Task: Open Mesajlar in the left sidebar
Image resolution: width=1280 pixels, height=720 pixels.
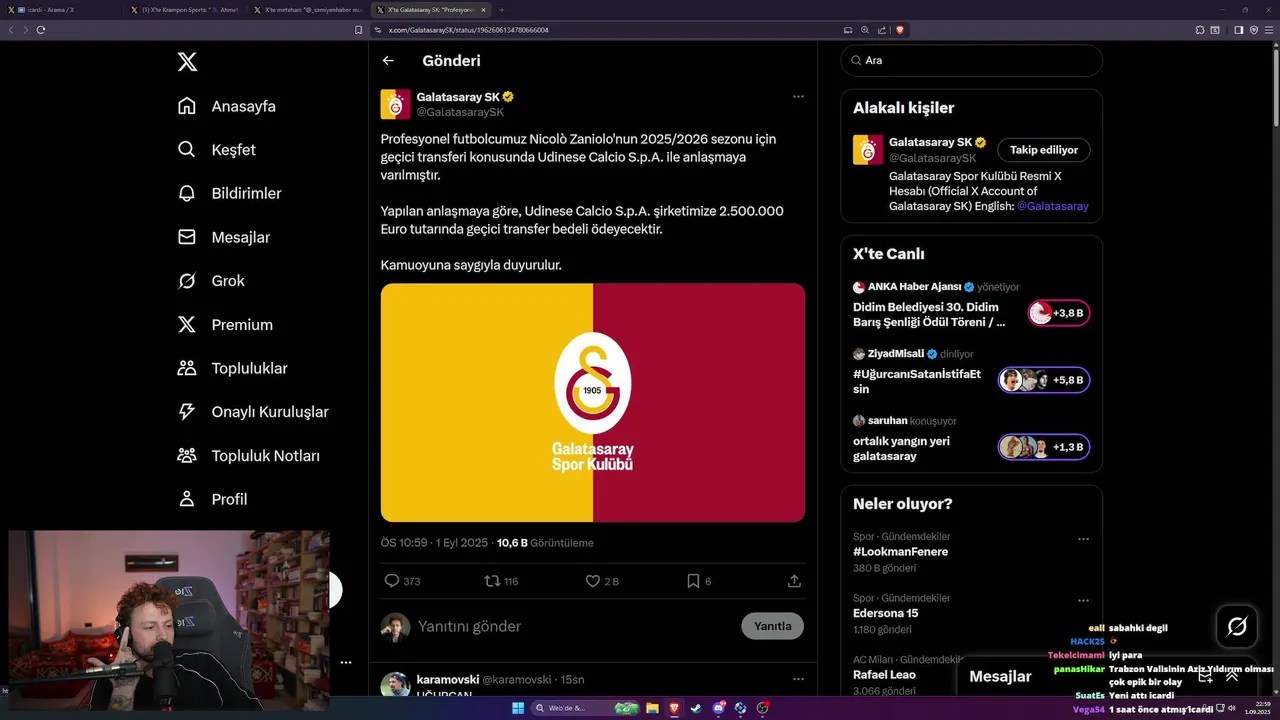Action: pyautogui.click(x=223, y=237)
